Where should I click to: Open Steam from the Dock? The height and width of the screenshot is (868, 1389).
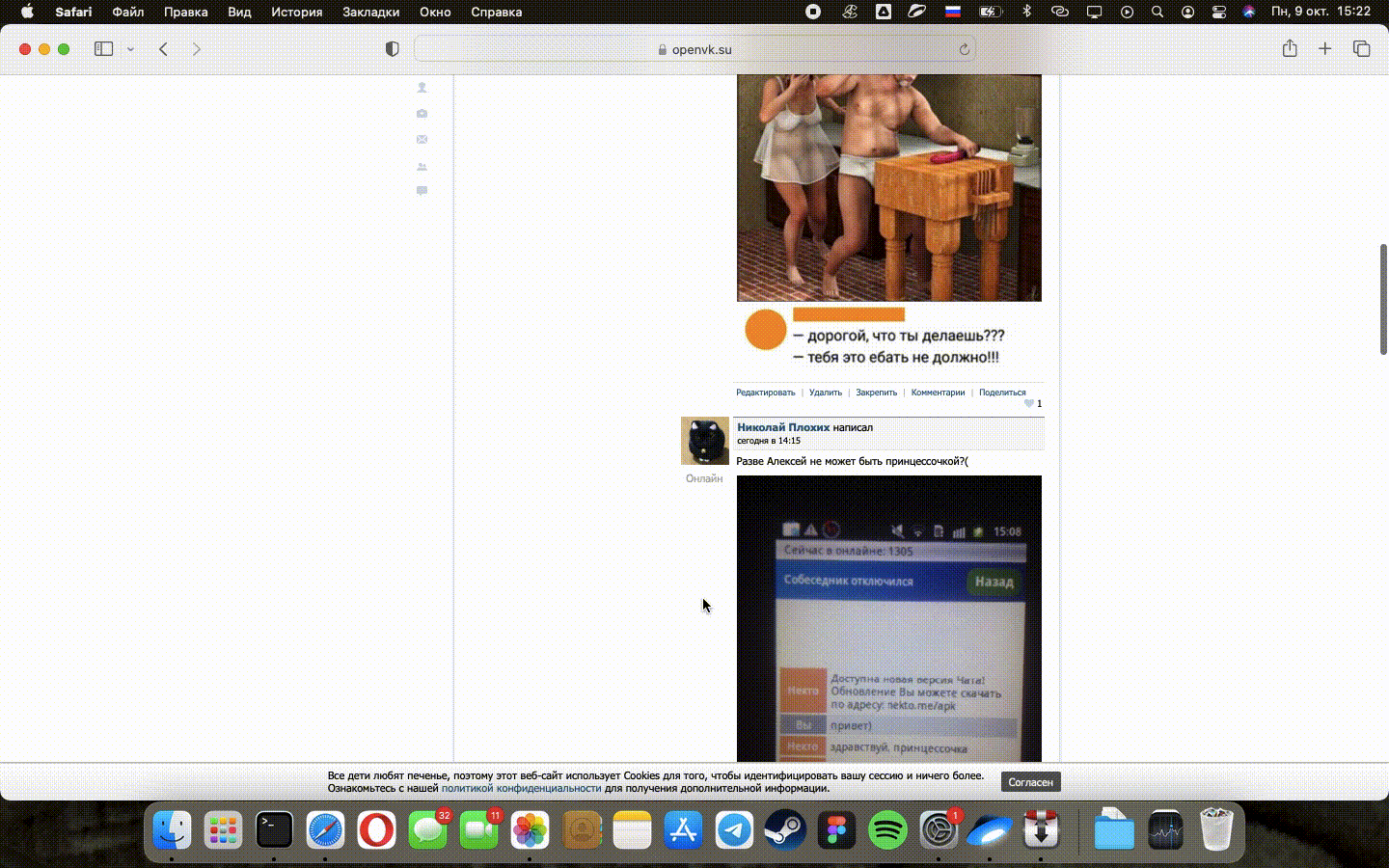[785, 829]
